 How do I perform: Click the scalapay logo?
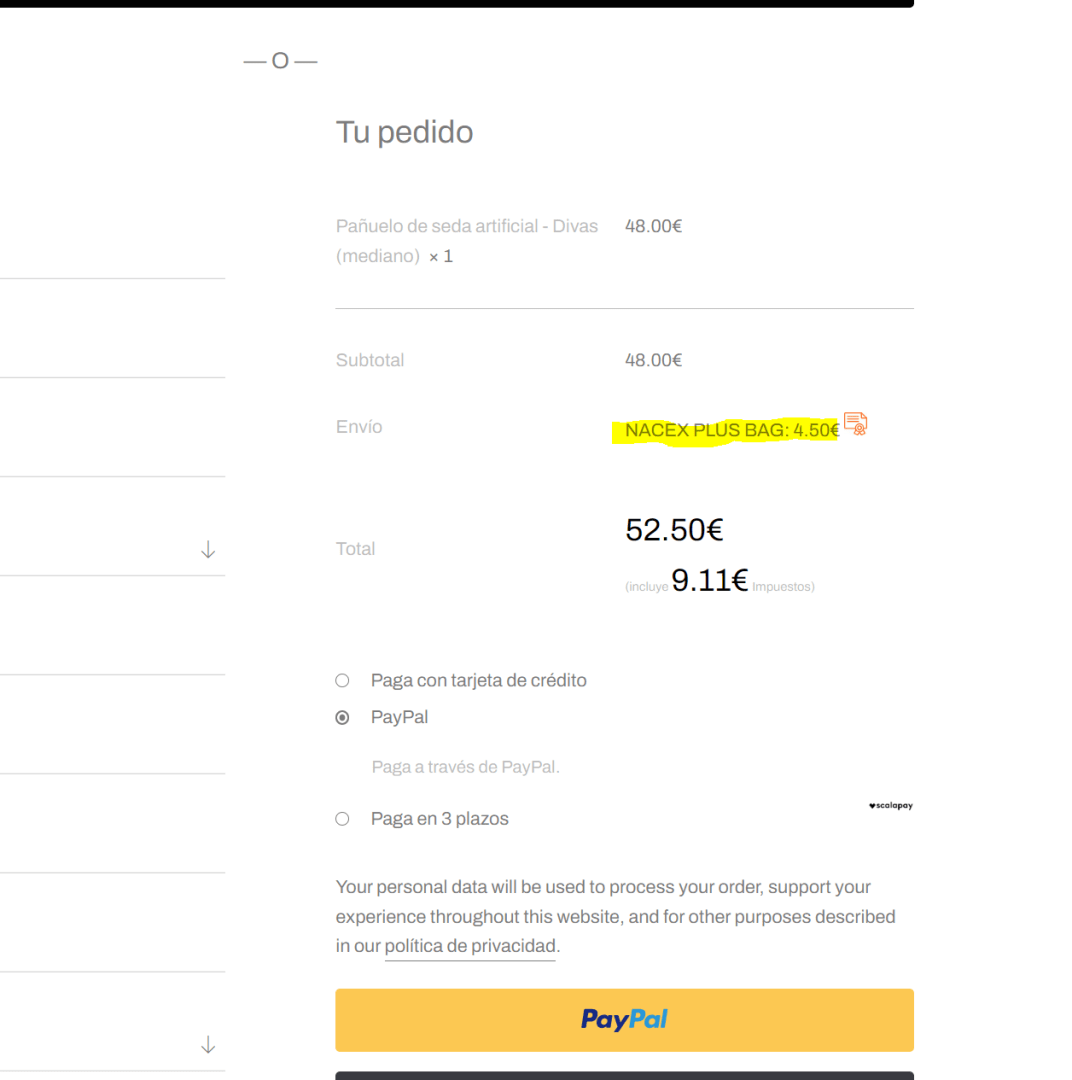pos(890,805)
